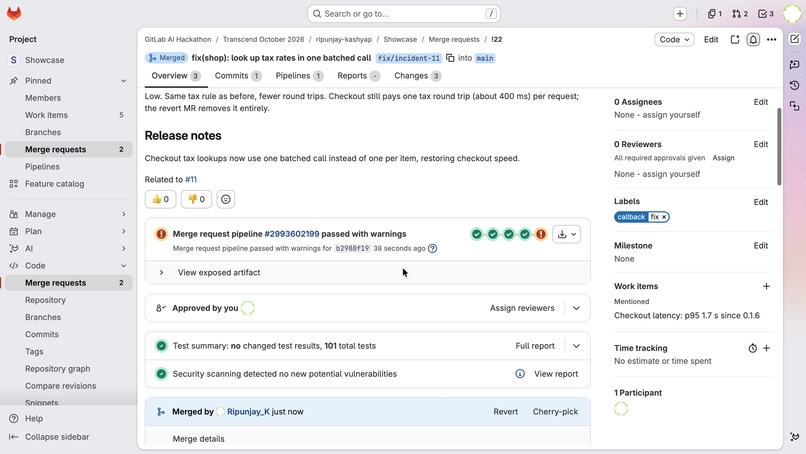Focus the Search or go to field
Viewport: 806px width, 454px height.
pos(404,14)
